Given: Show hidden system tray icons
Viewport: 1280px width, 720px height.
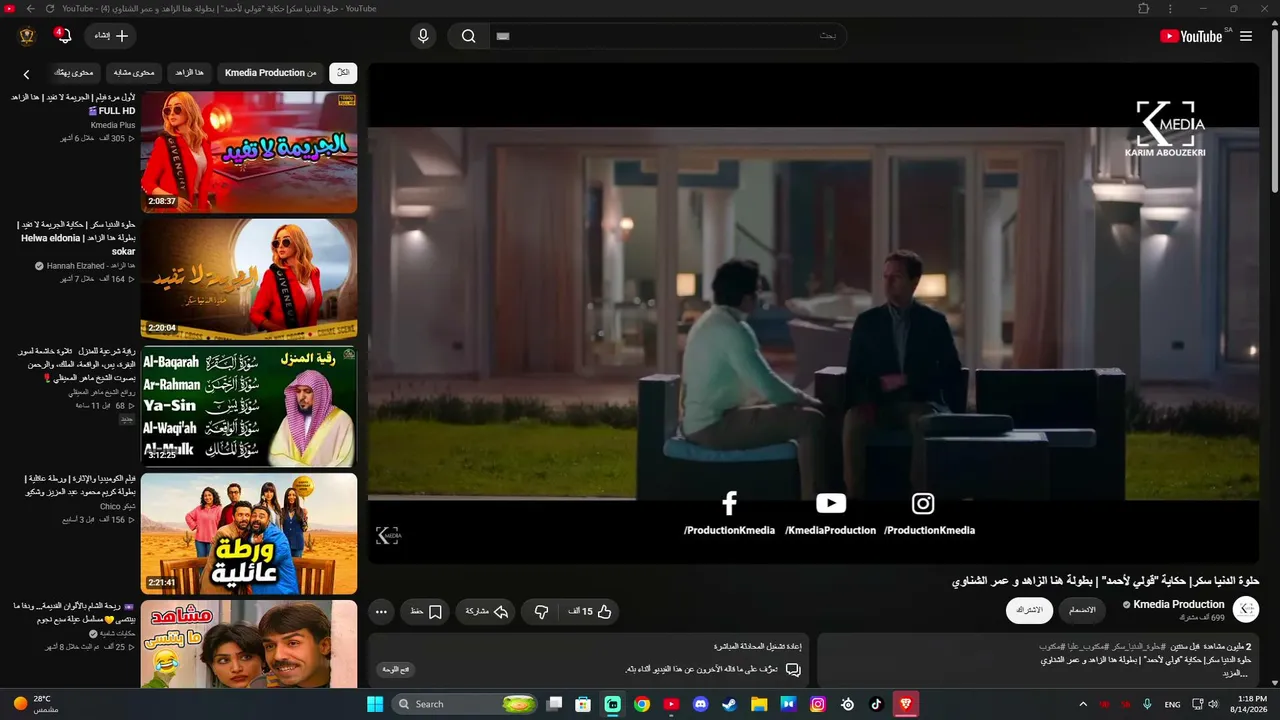Looking at the screenshot, I should (1082, 704).
